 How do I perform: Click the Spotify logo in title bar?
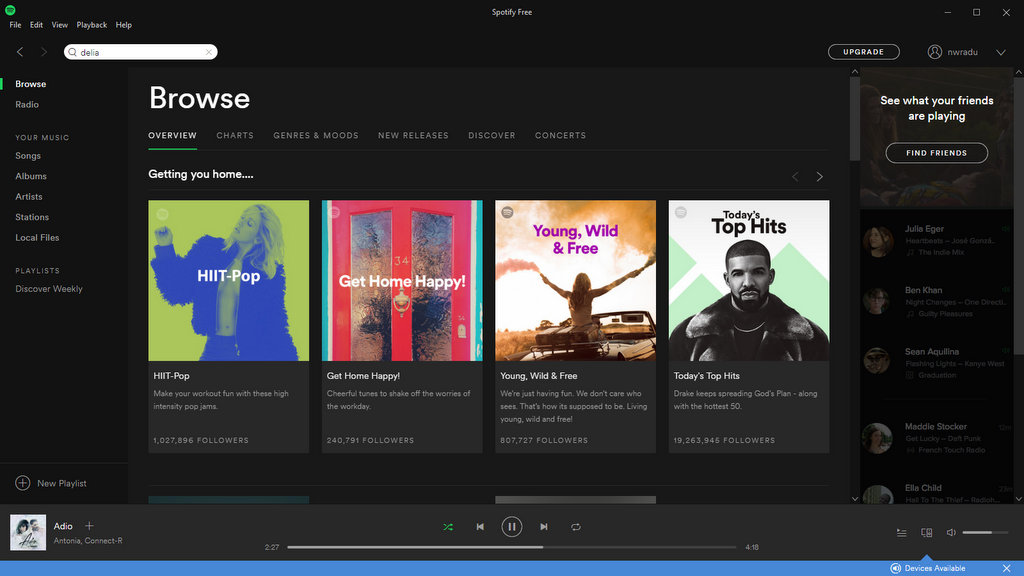pyautogui.click(x=10, y=10)
